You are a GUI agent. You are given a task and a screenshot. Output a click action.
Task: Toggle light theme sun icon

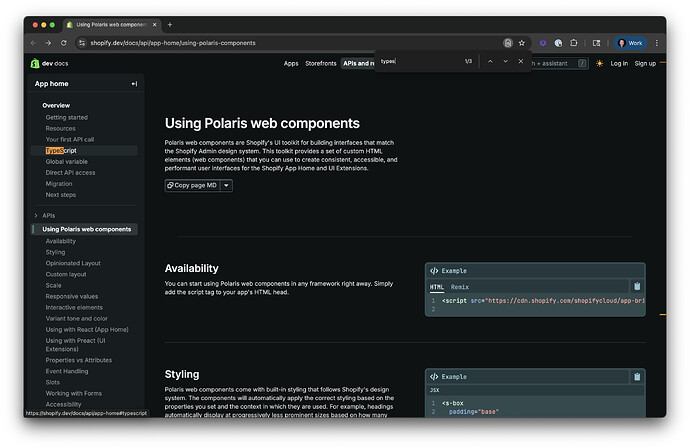(x=599, y=63)
